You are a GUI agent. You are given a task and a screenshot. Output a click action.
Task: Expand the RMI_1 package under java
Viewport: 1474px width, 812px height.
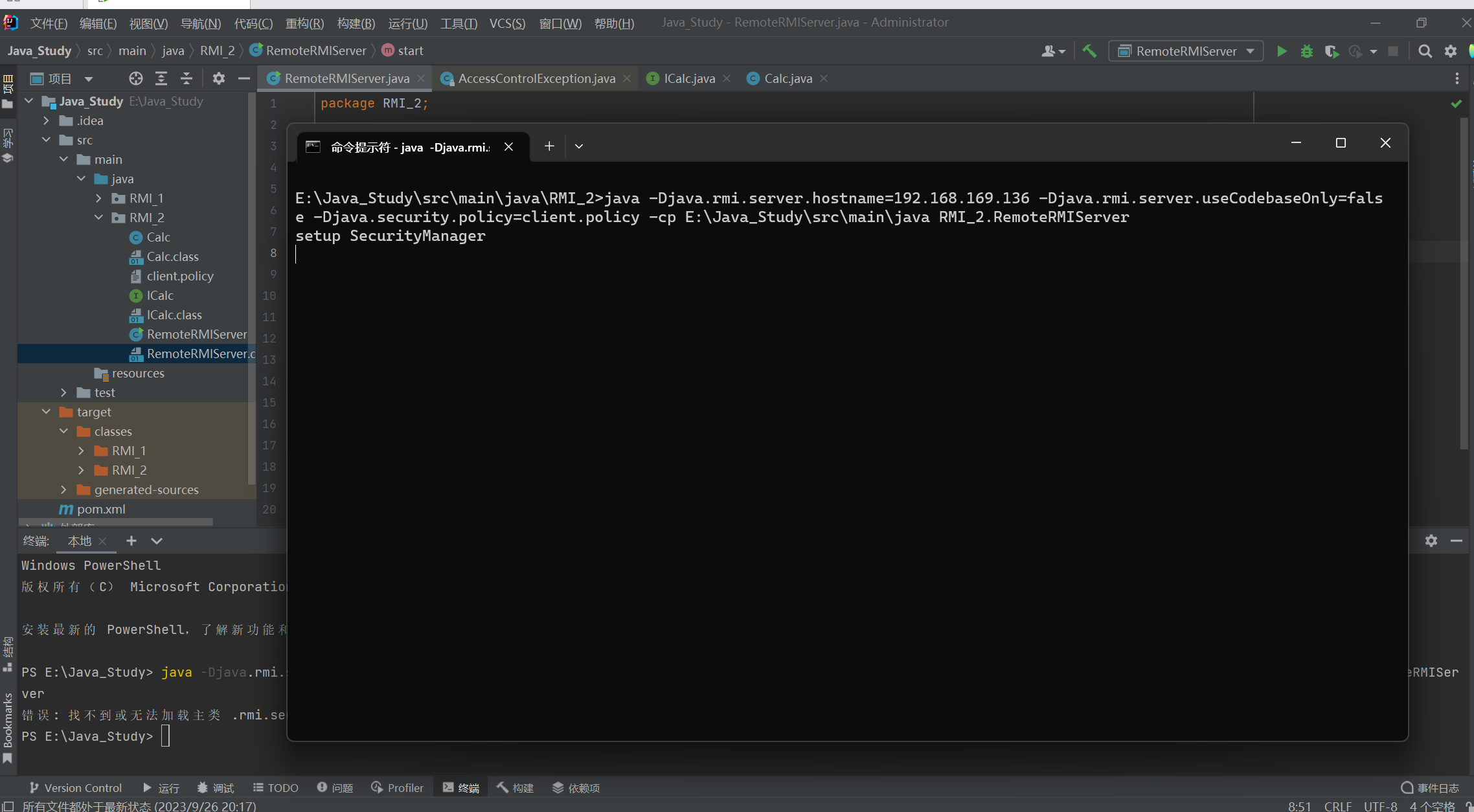coord(98,198)
